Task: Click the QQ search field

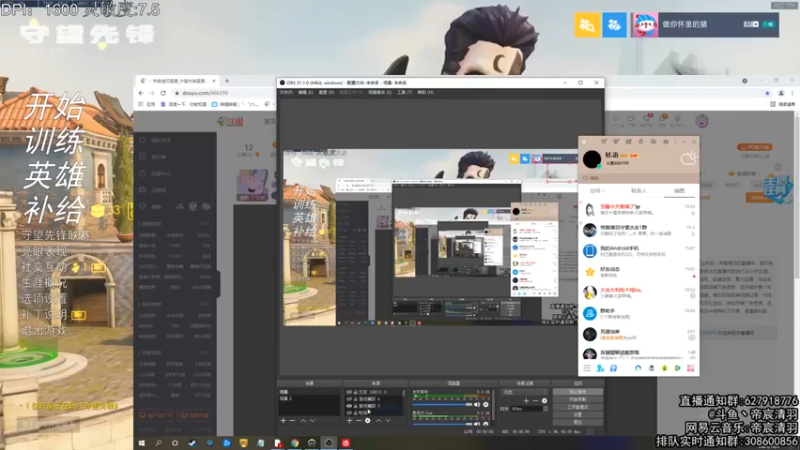Action: [x=638, y=178]
